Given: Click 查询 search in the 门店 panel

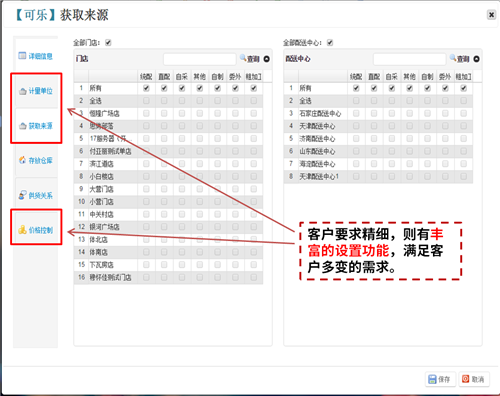Looking at the screenshot, I should pyautogui.click(x=250, y=59).
